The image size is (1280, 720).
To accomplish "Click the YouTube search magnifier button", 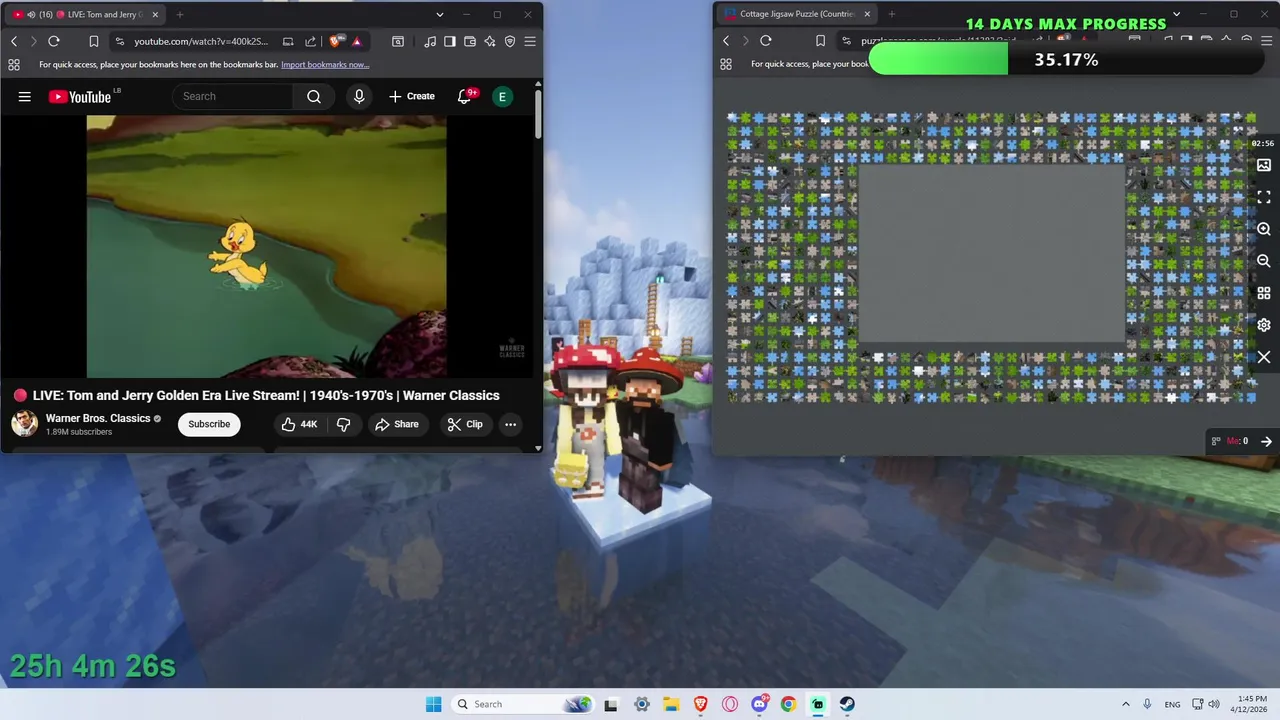I will (x=314, y=97).
